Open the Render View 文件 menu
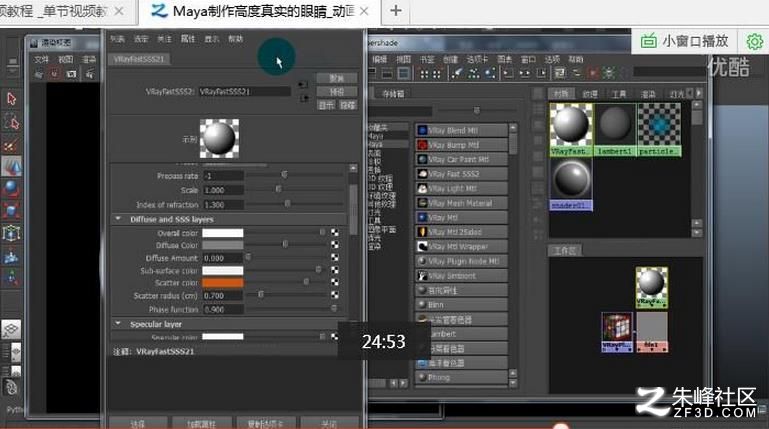Image resolution: width=769 pixels, height=429 pixels. [42, 59]
